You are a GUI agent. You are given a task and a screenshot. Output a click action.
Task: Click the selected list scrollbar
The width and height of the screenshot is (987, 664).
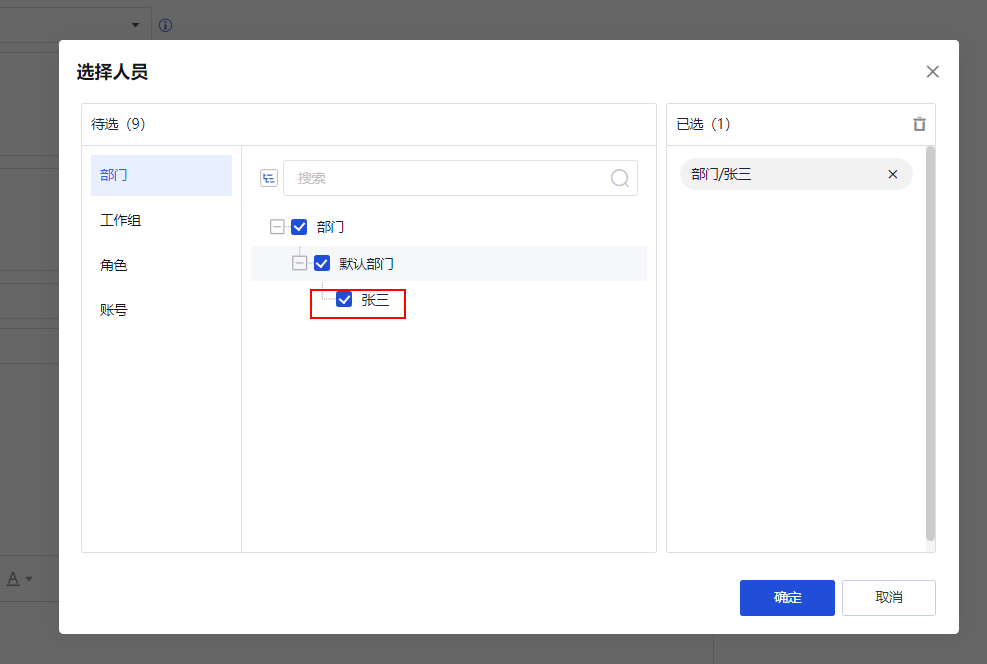coord(931,340)
